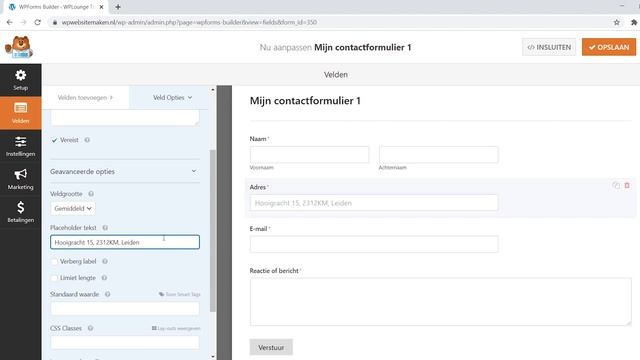Select the Voornaam field in preview

(309, 155)
